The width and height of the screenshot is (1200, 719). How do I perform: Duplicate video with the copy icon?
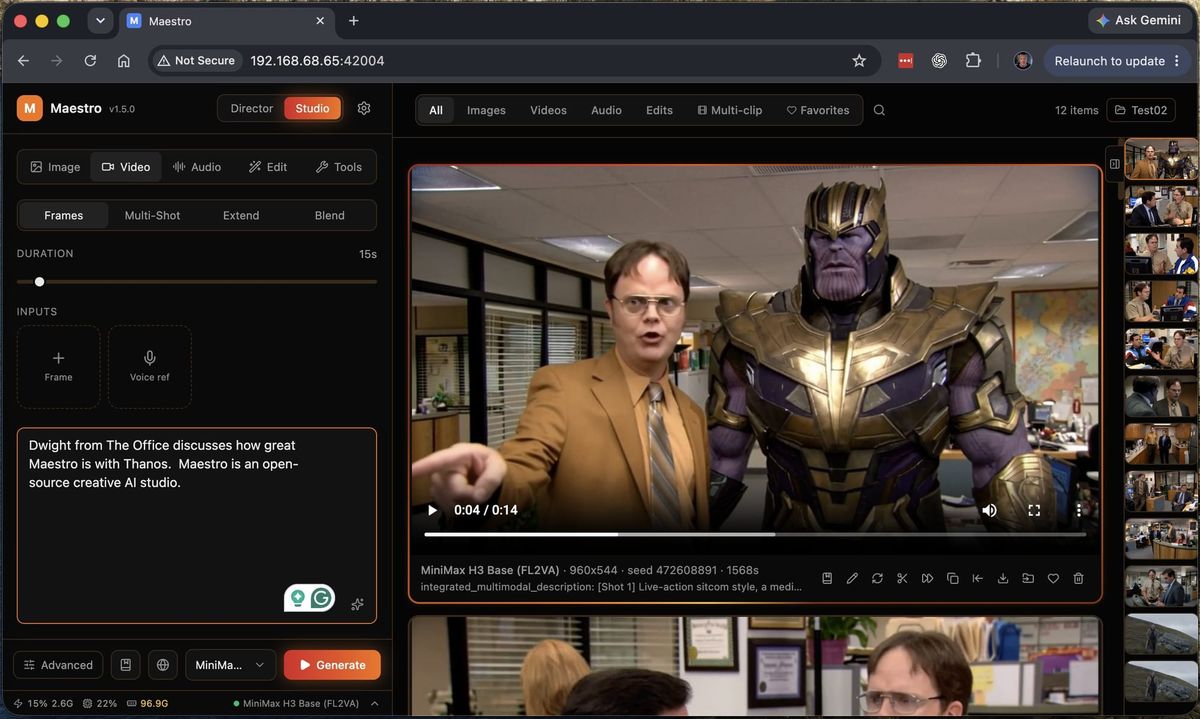click(x=952, y=578)
